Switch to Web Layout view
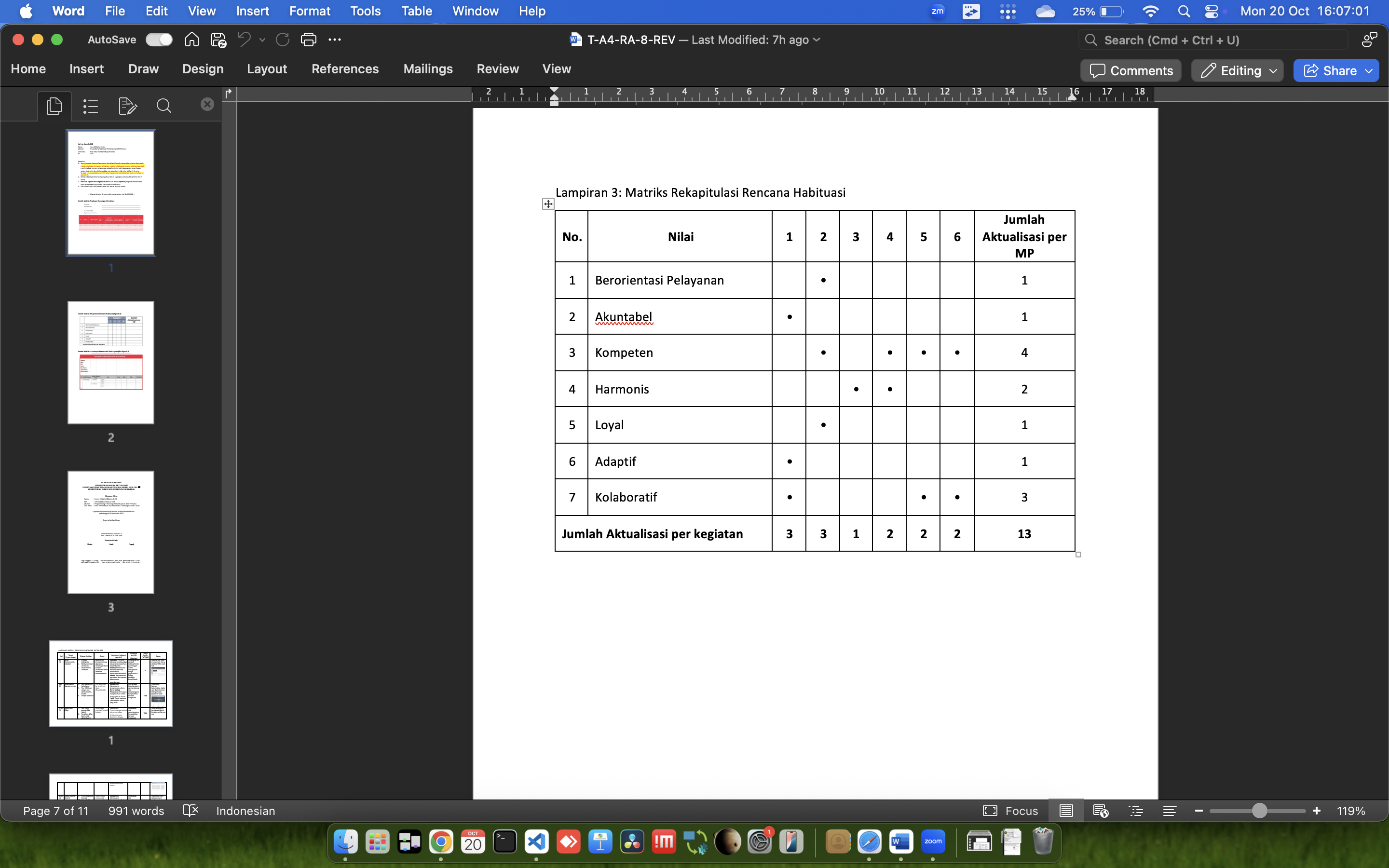 point(1100,811)
